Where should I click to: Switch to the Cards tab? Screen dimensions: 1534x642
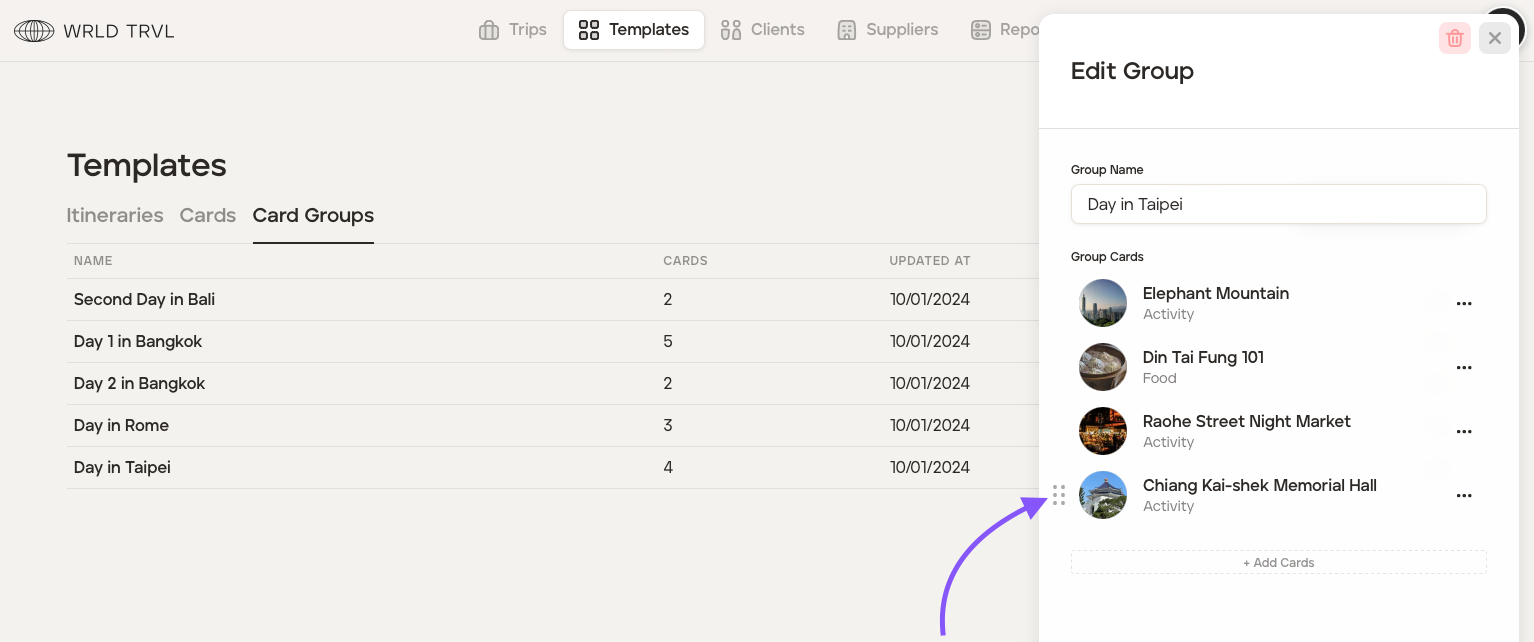click(208, 215)
